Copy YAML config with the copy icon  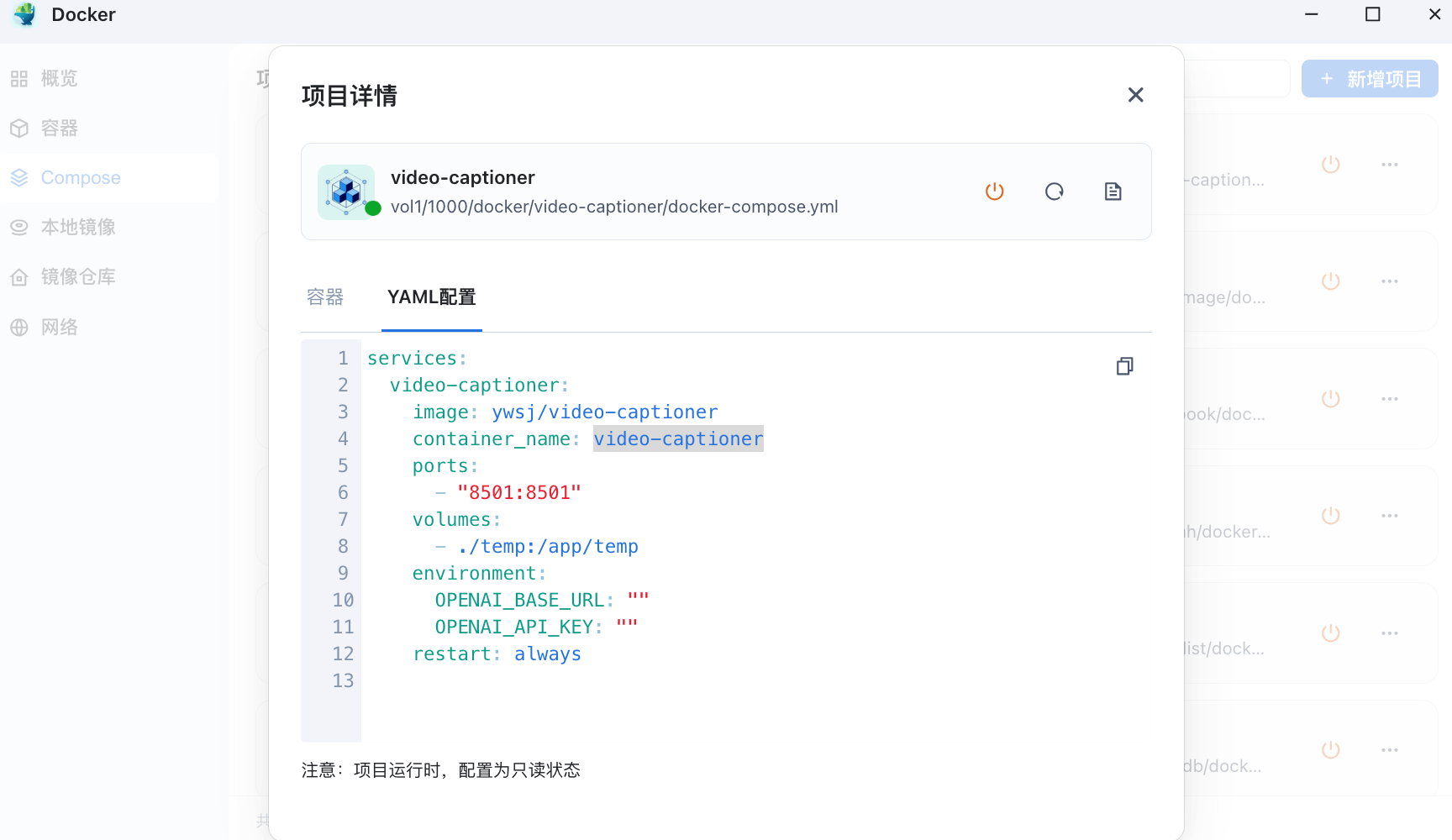click(x=1124, y=366)
